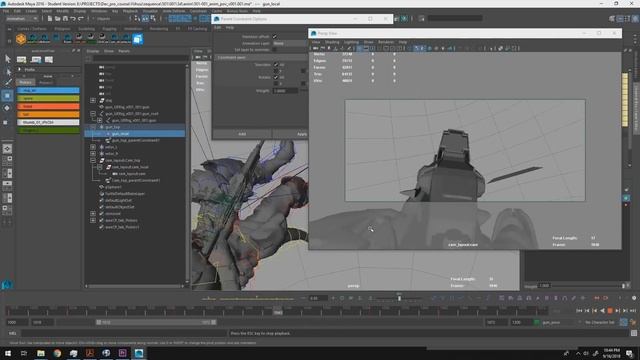
Task: Jump to end of playback range
Action: click(633, 311)
